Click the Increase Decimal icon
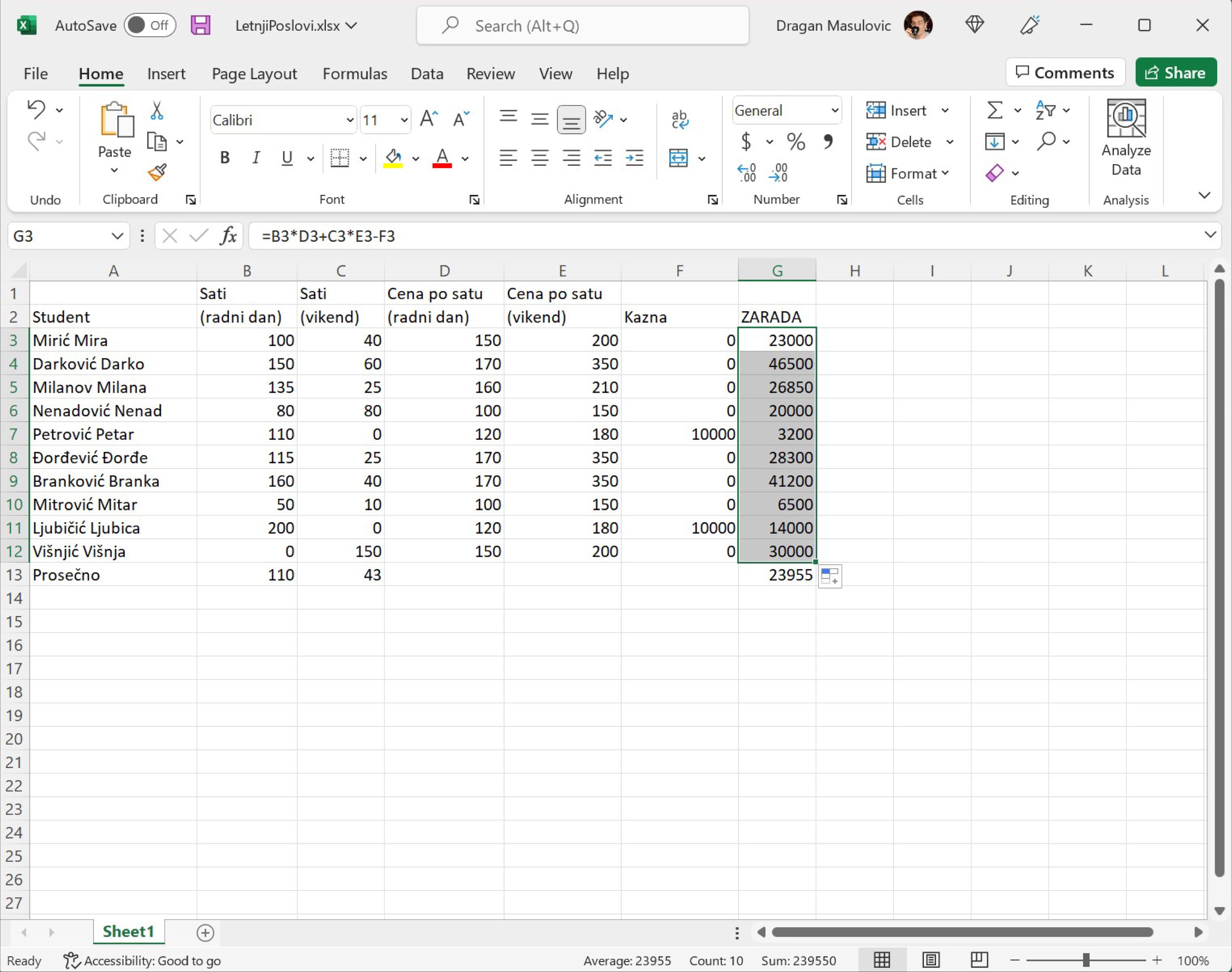This screenshot has height=972, width=1232. click(x=747, y=172)
